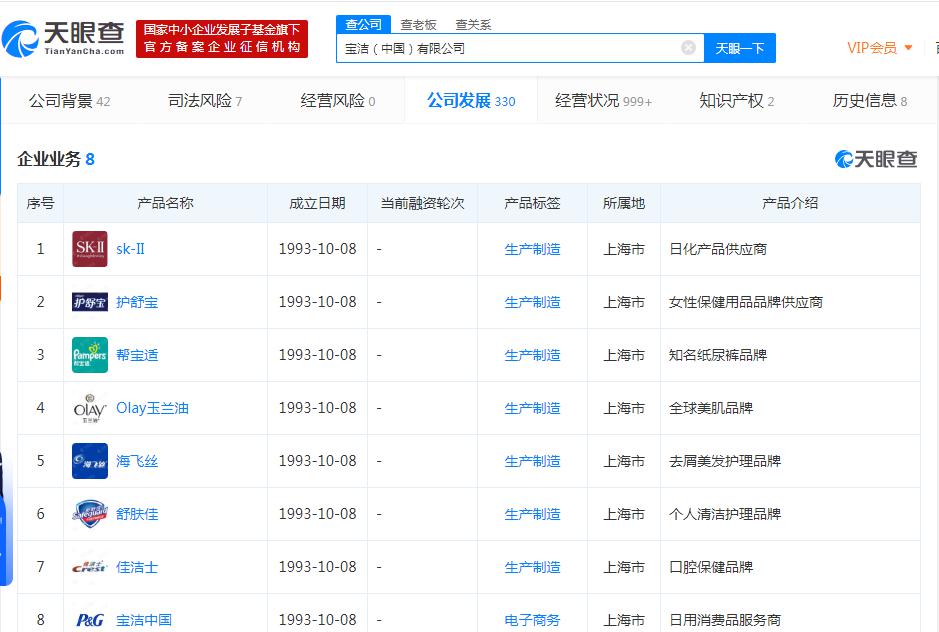Click the 产品介绍 column header
The height and width of the screenshot is (632, 939).
tap(790, 203)
